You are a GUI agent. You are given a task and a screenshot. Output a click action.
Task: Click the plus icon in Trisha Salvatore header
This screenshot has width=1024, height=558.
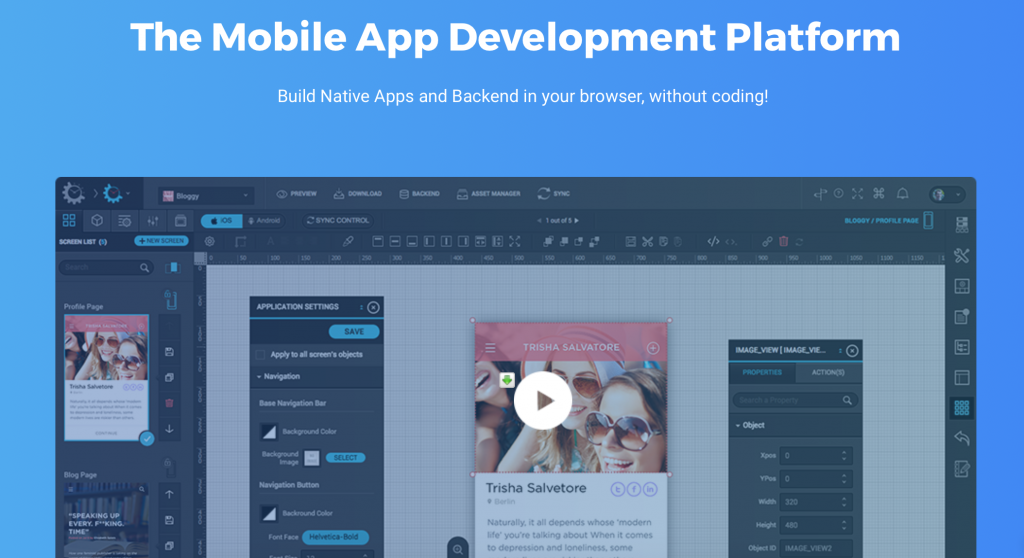click(653, 348)
